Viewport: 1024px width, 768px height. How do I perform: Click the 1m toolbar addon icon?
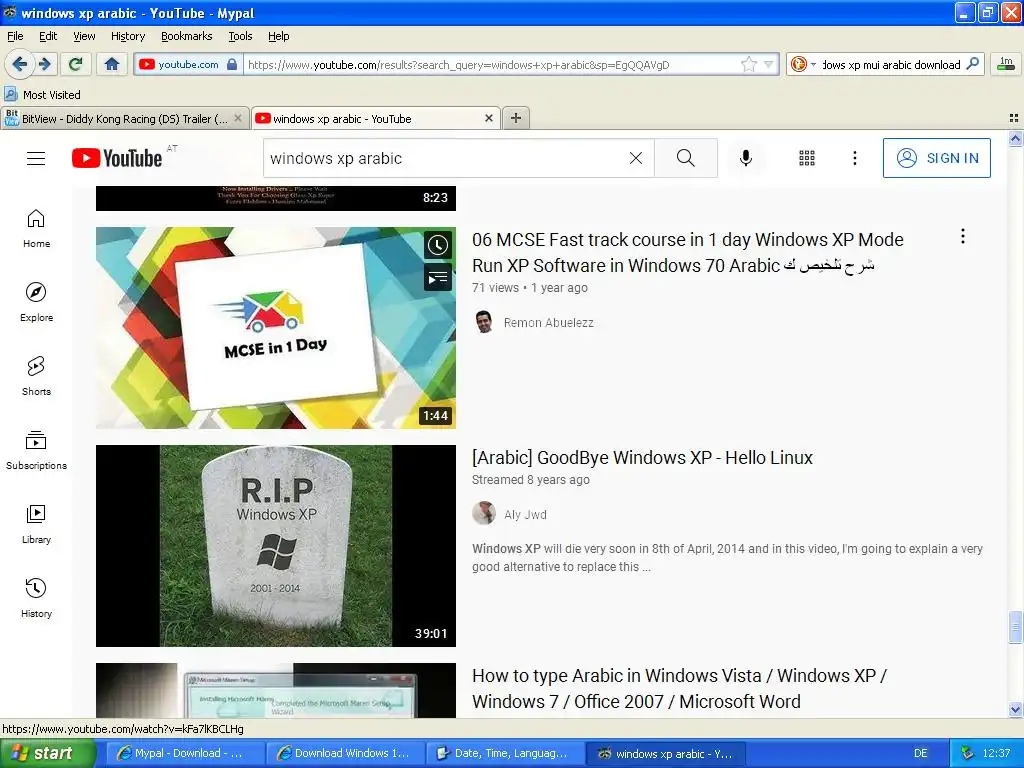(1006, 63)
